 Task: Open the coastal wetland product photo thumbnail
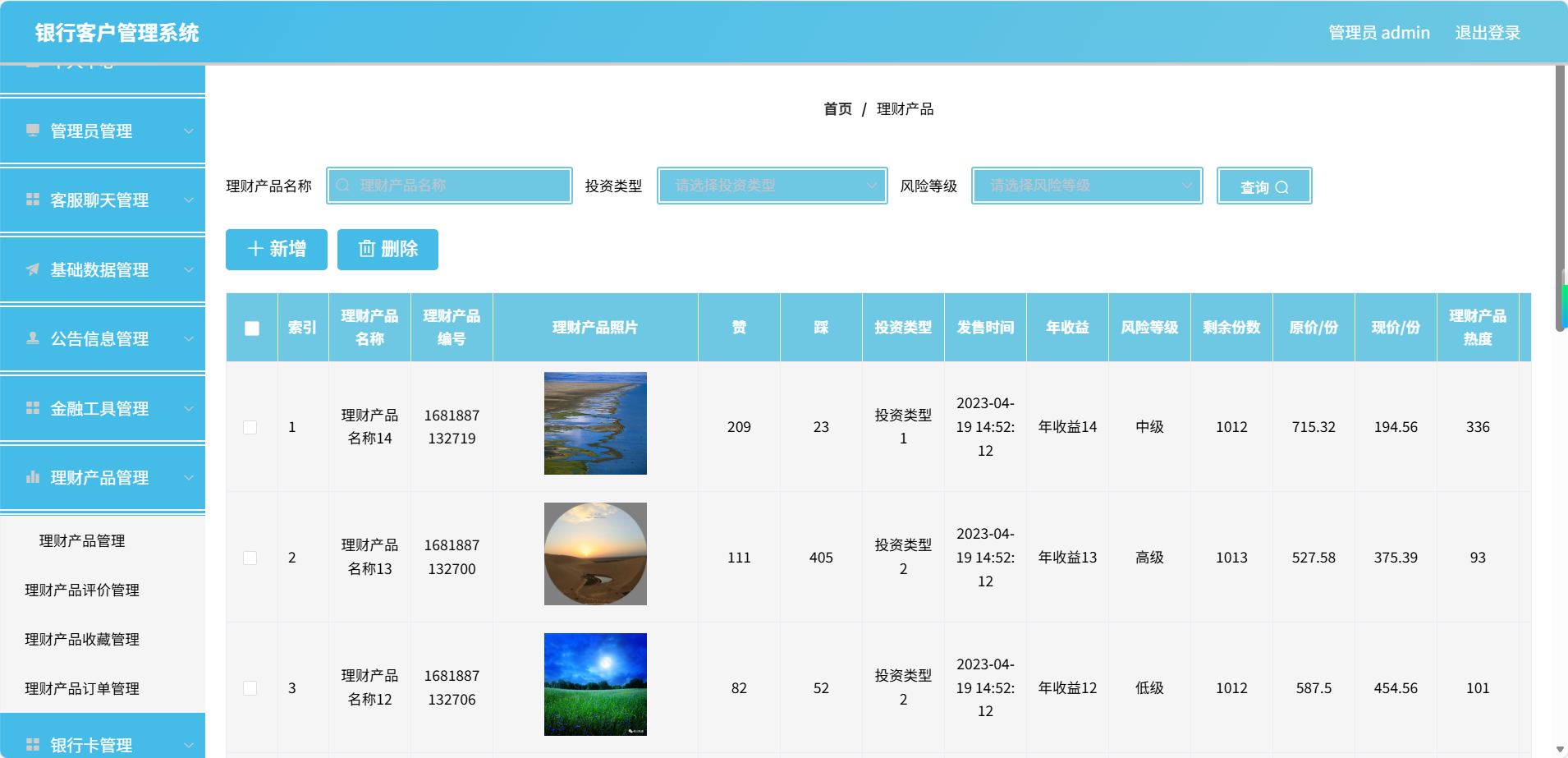click(595, 423)
